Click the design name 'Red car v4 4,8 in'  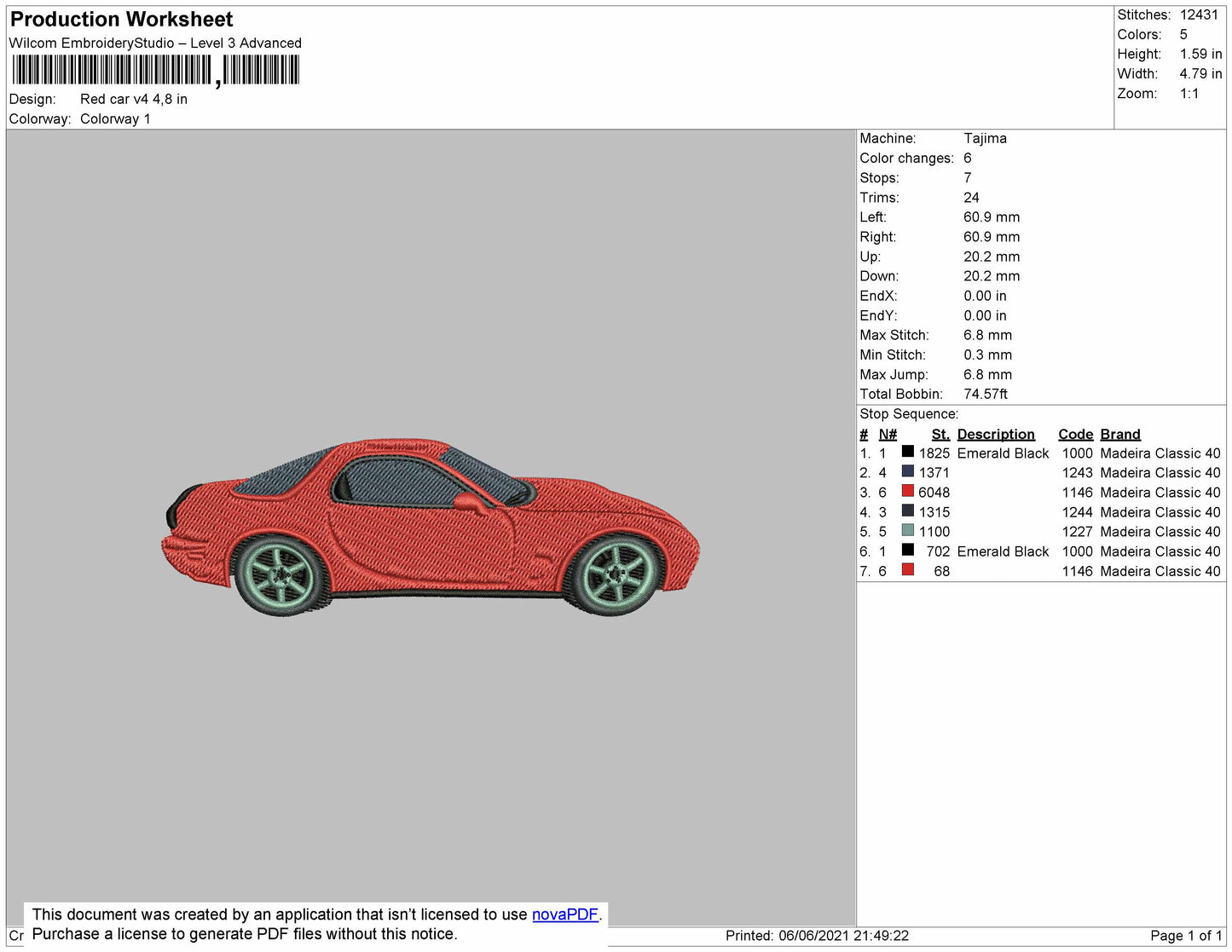tap(134, 99)
